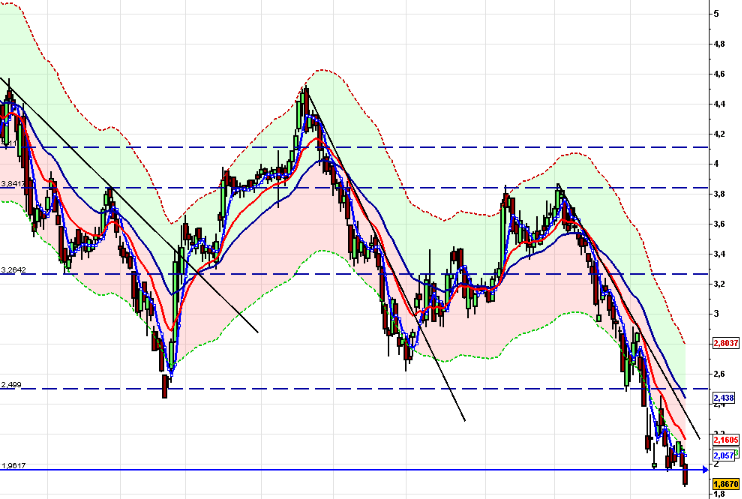Screen dimensions: 742x499
Task: Click the 3,2 price axis label
Action: 719,284
